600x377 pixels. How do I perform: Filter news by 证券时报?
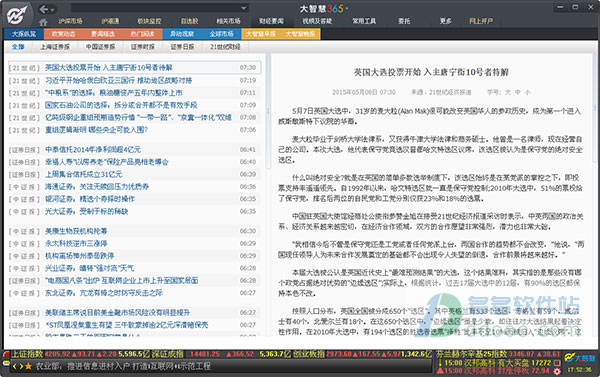tap(143, 47)
